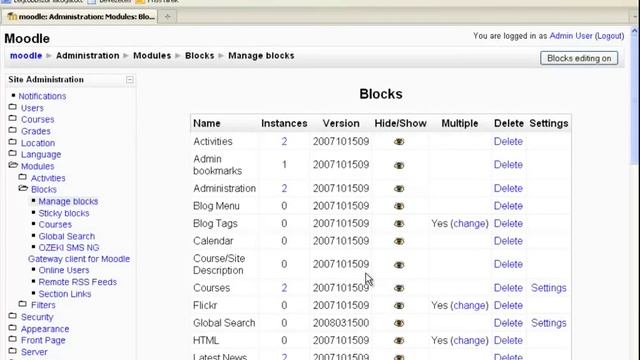This screenshot has height=360, width=640.
Task: Open OZEKI SMS NG sidebar link
Action: [69, 248]
